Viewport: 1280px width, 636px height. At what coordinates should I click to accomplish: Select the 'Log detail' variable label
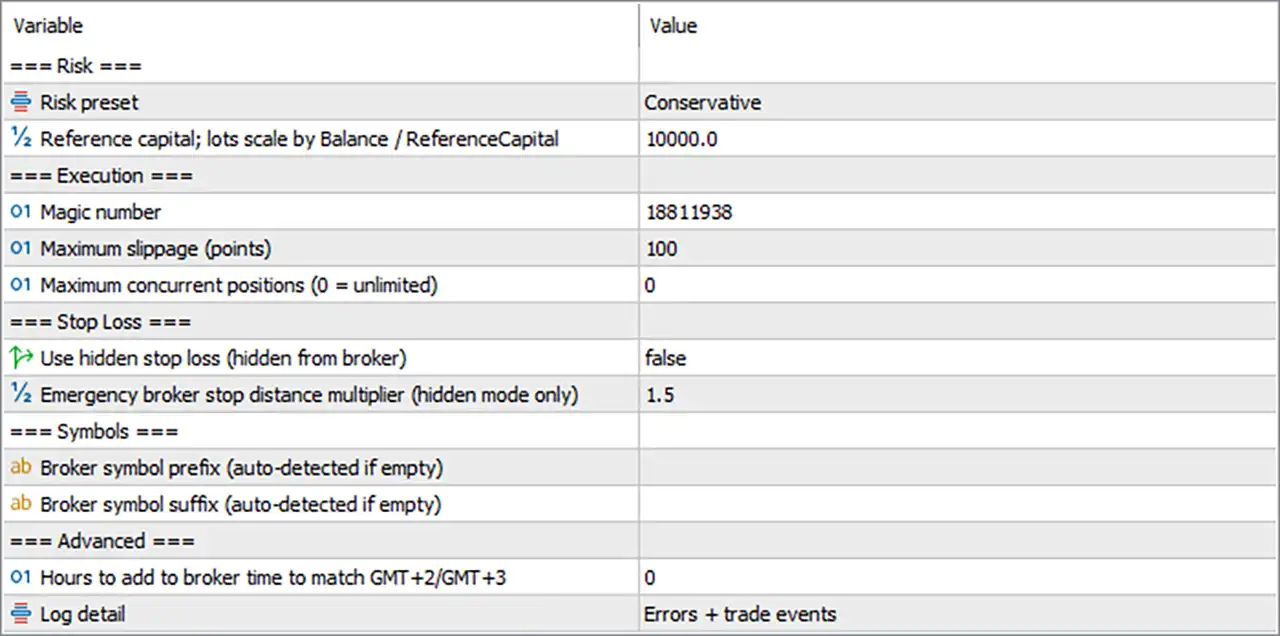click(83, 614)
